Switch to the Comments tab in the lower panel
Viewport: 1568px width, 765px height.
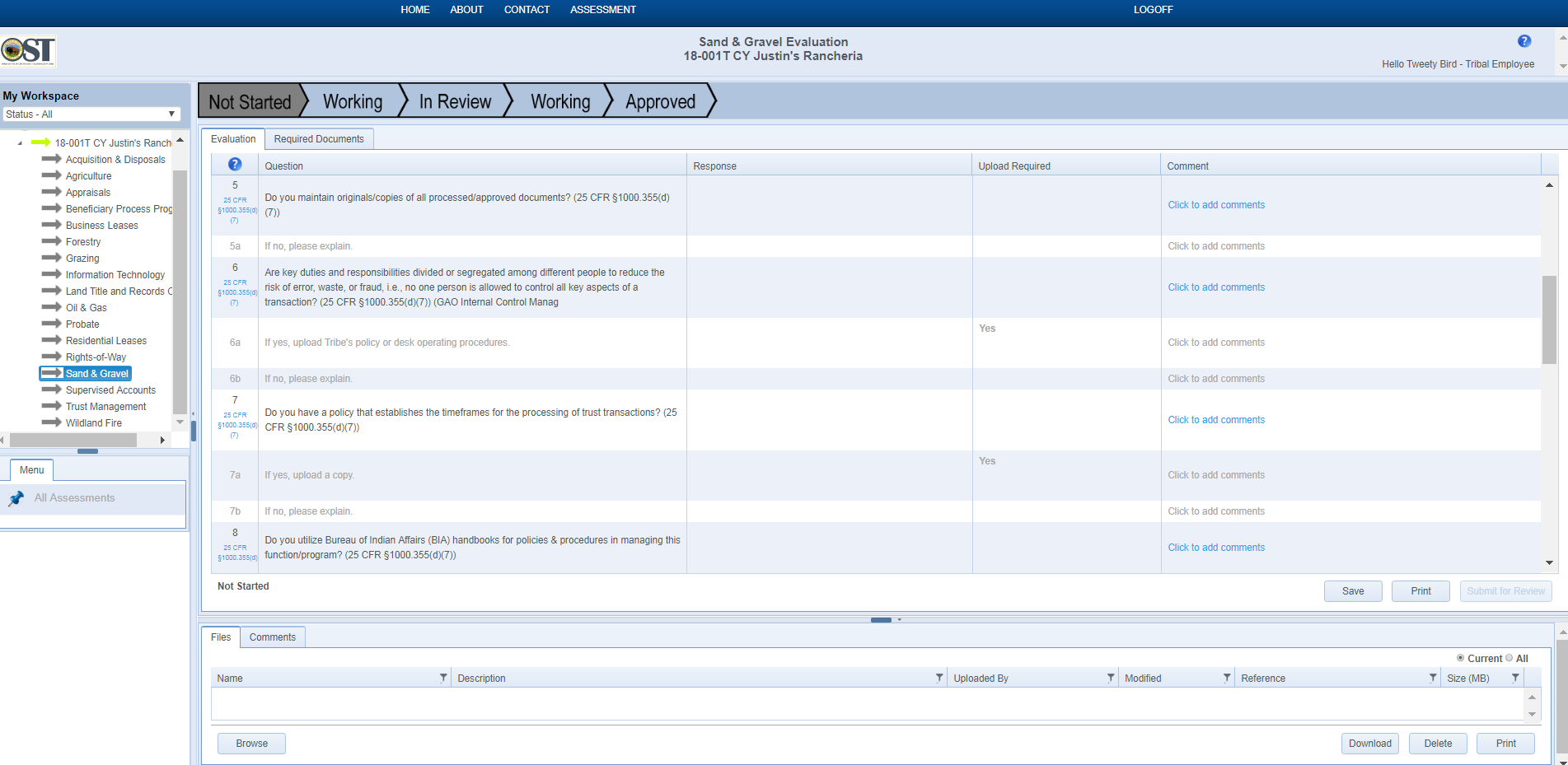[x=273, y=637]
